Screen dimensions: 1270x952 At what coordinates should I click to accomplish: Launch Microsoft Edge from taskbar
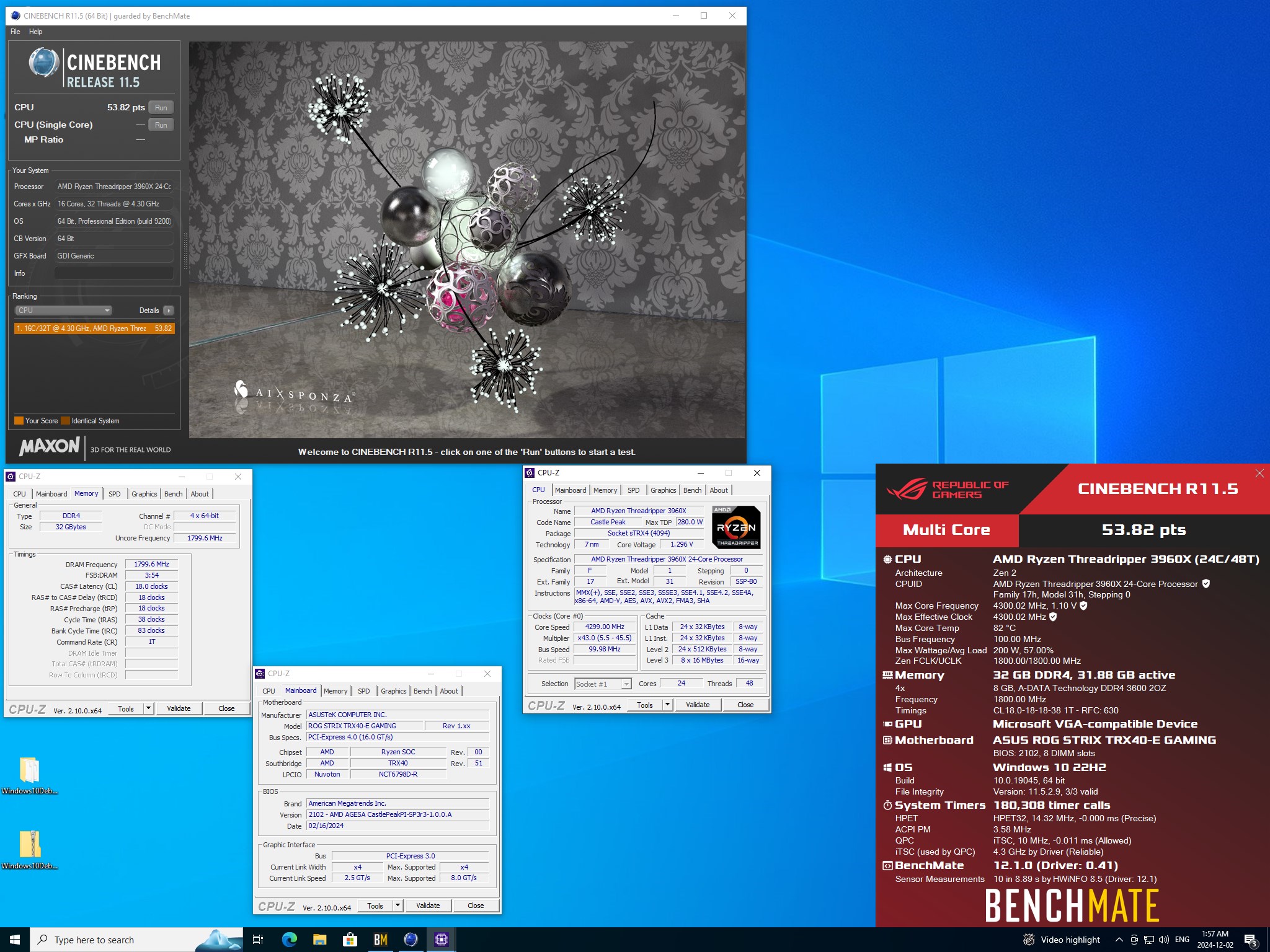coord(289,940)
